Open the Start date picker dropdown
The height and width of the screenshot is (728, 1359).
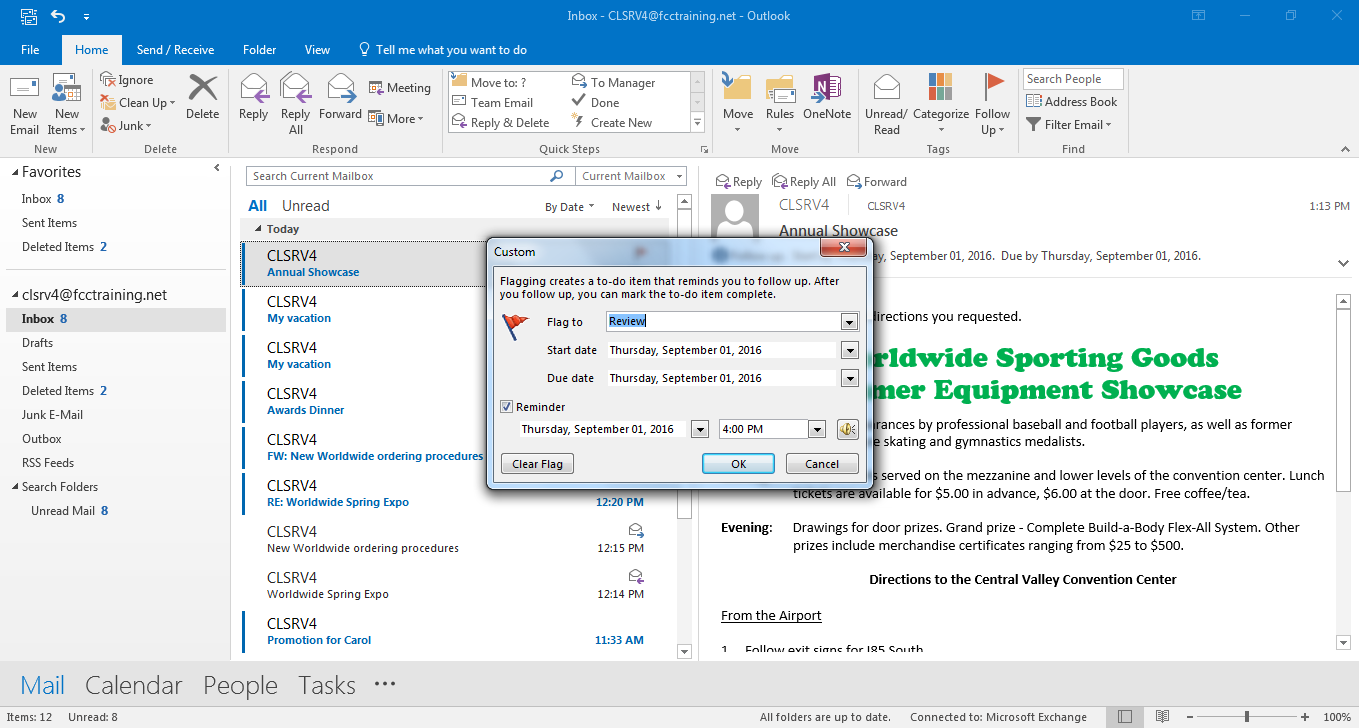coord(850,350)
